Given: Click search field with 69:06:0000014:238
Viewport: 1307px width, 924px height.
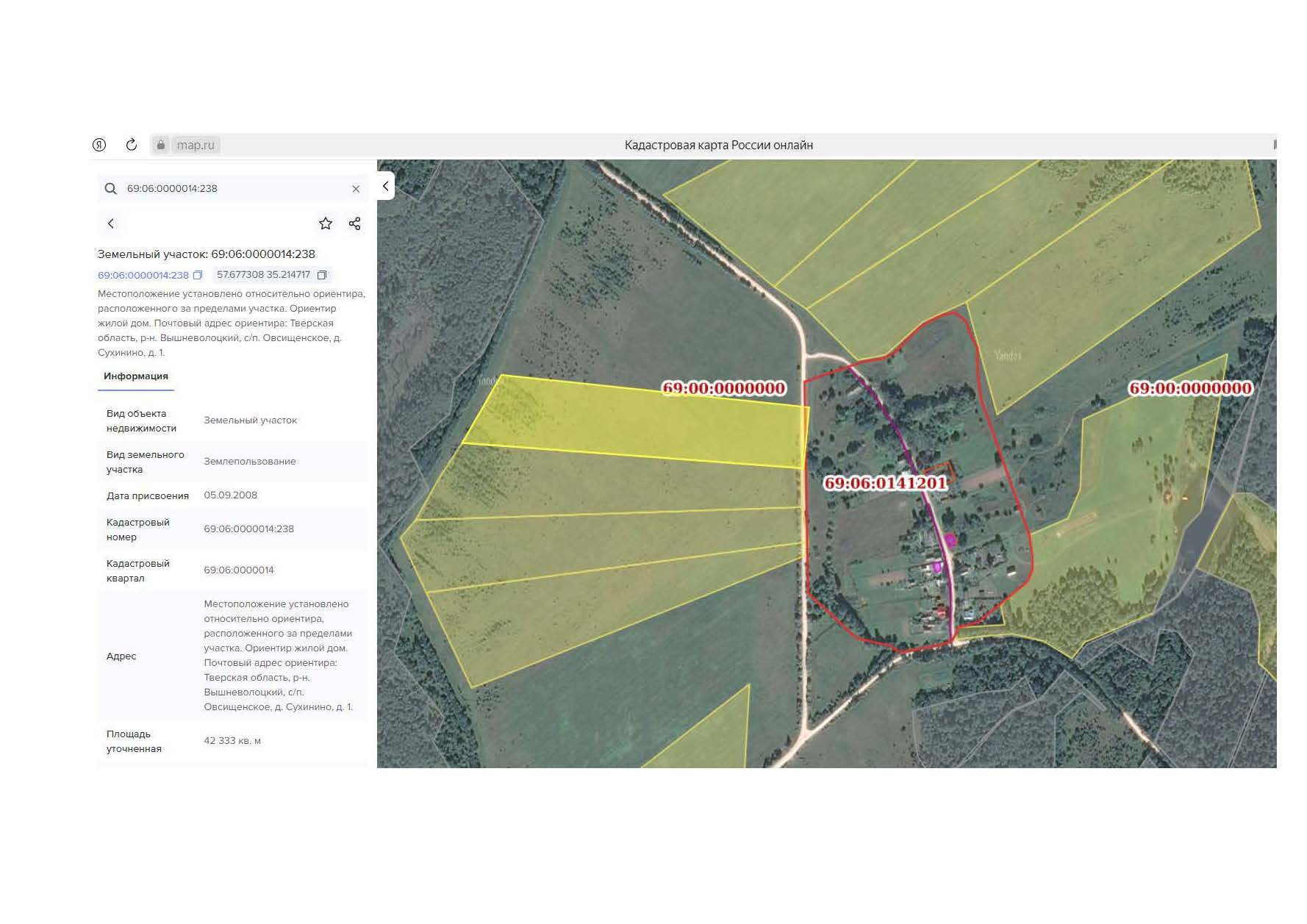Looking at the screenshot, I should pos(234,189).
